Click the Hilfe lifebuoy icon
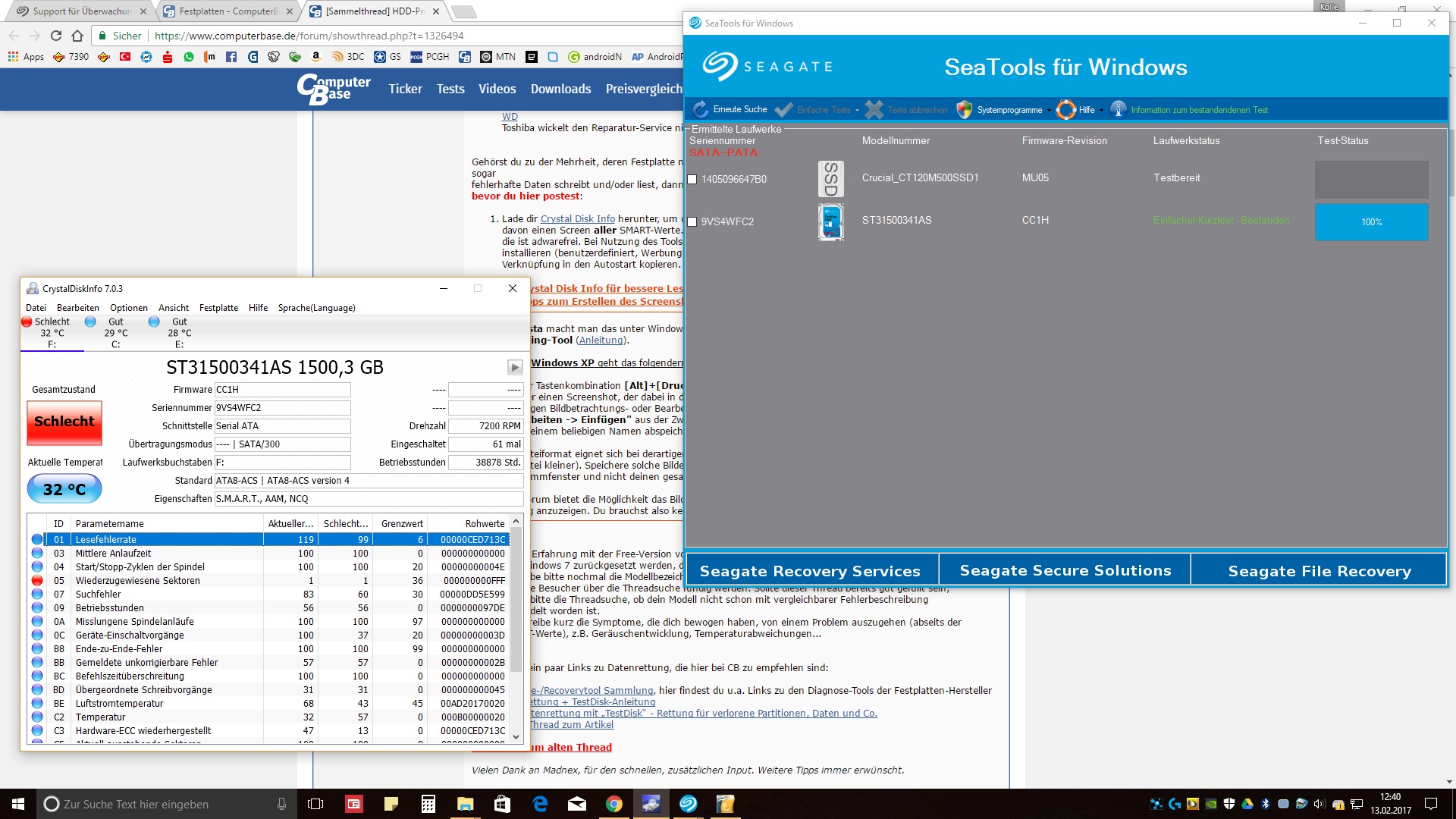This screenshot has height=819, width=1456. (x=1066, y=109)
